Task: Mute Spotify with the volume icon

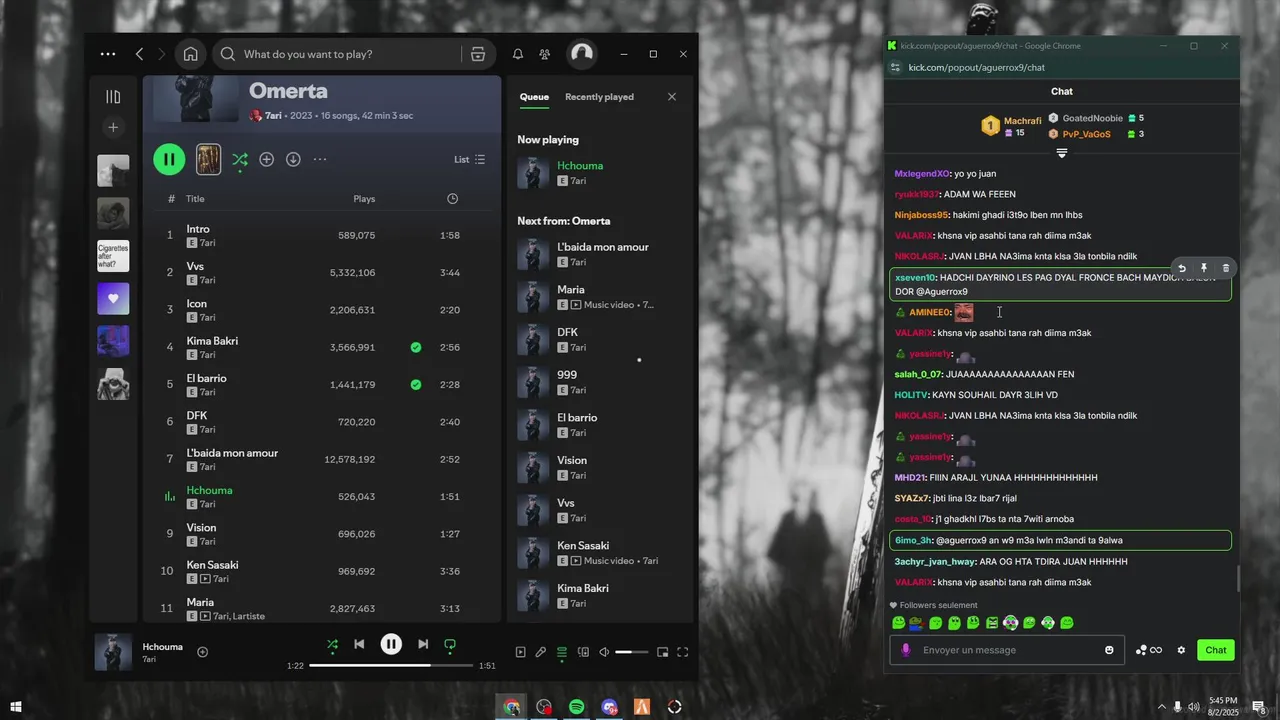Action: point(604,652)
